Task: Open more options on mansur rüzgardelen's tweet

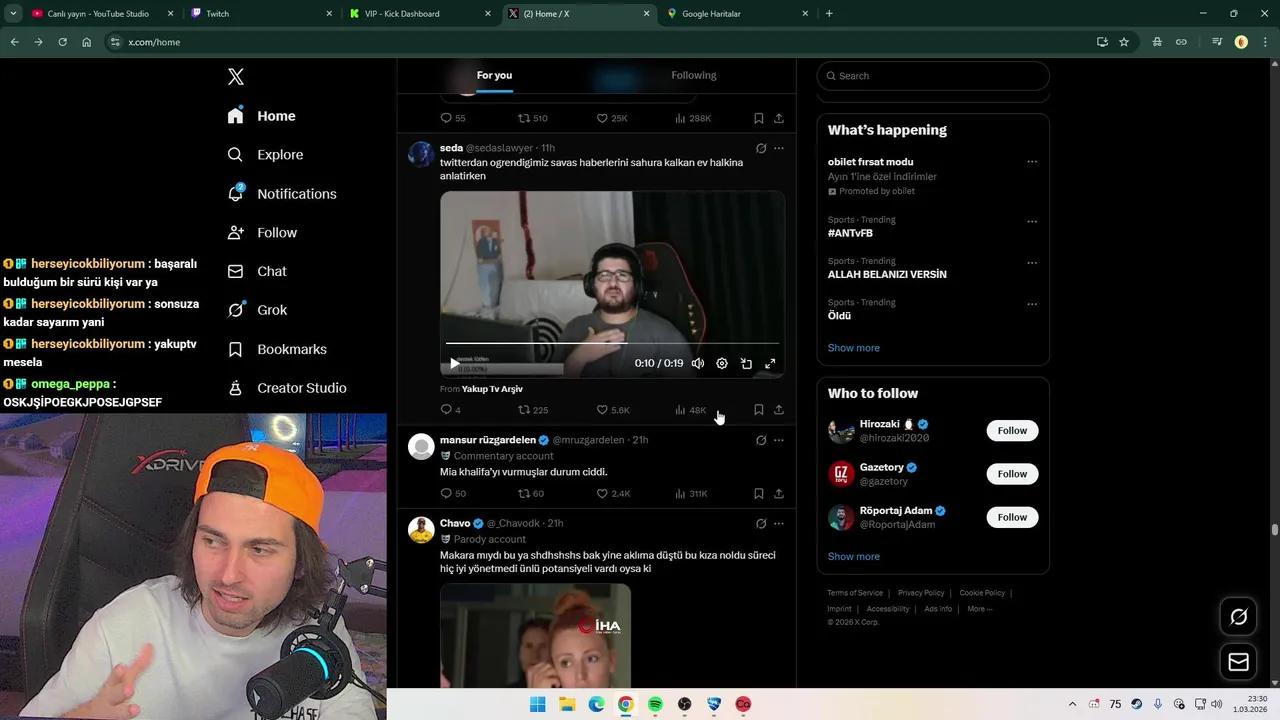Action: click(779, 440)
